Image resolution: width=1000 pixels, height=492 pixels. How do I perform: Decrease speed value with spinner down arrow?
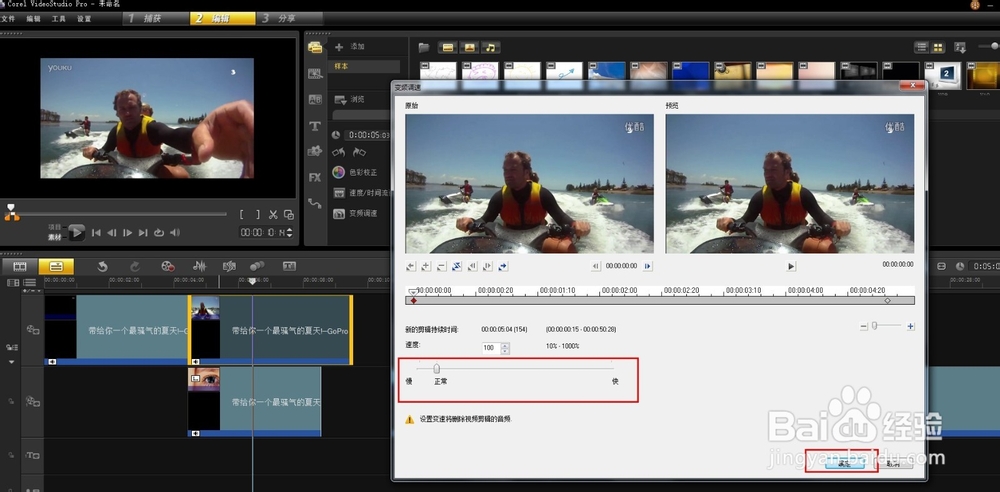pos(505,351)
